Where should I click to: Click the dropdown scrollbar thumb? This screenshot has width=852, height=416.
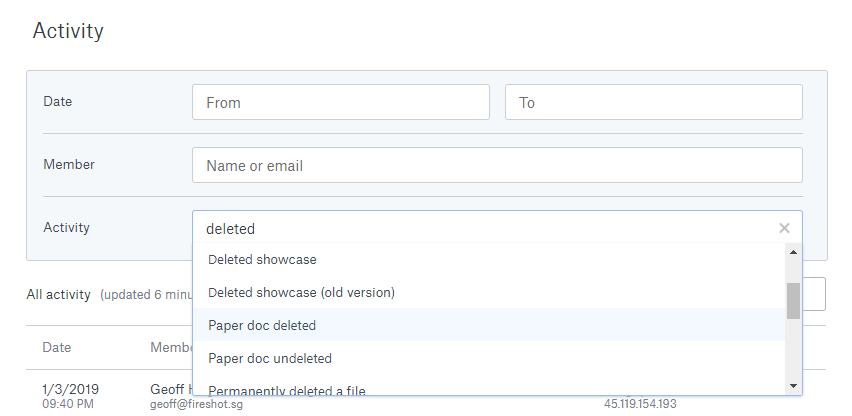point(793,300)
